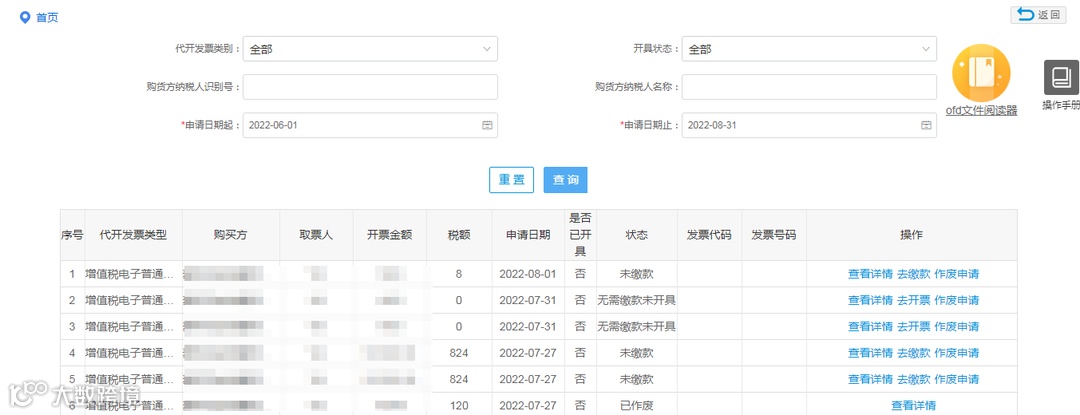Click 去缴款 in row 4
This screenshot has width=1080, height=415.
[913, 353]
